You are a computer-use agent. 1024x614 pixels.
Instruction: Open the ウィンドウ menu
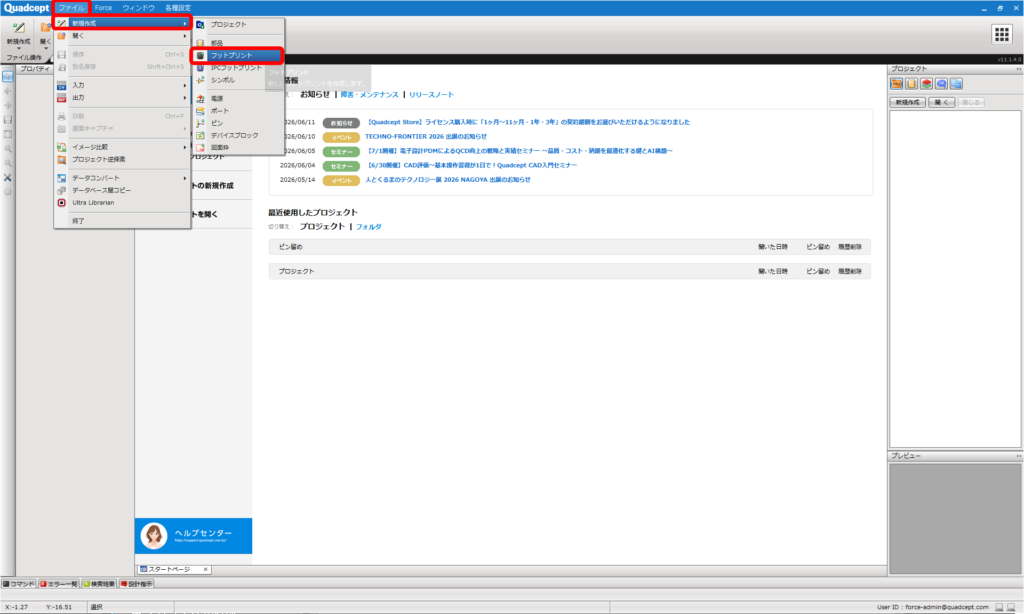138,8
